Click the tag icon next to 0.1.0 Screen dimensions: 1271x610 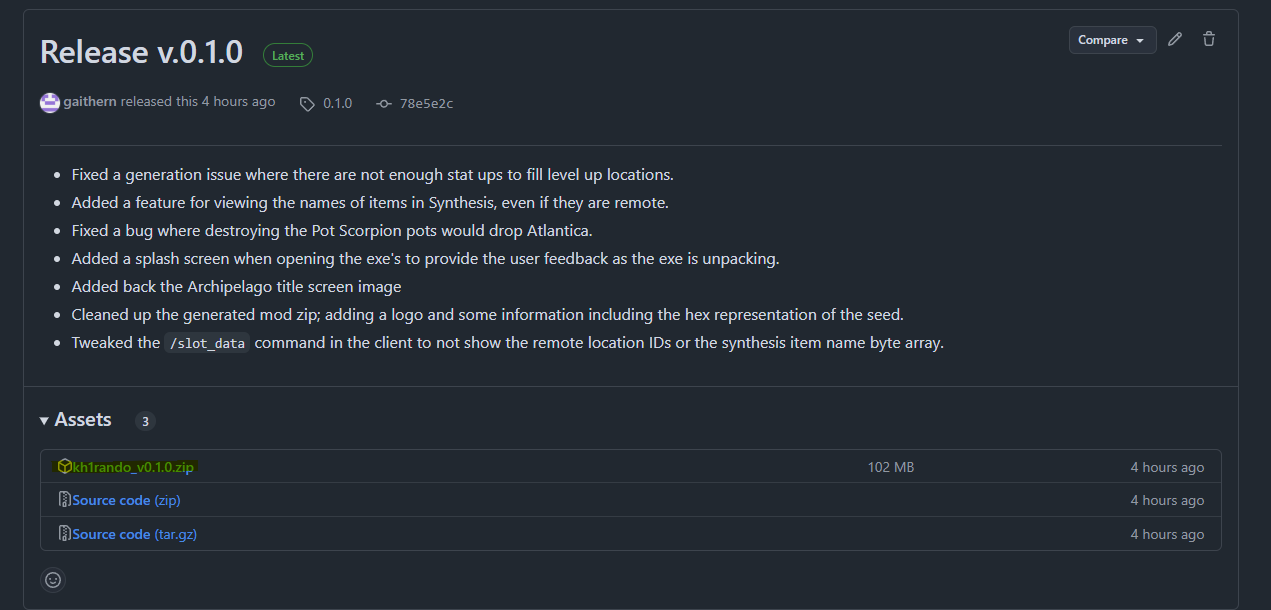click(308, 103)
